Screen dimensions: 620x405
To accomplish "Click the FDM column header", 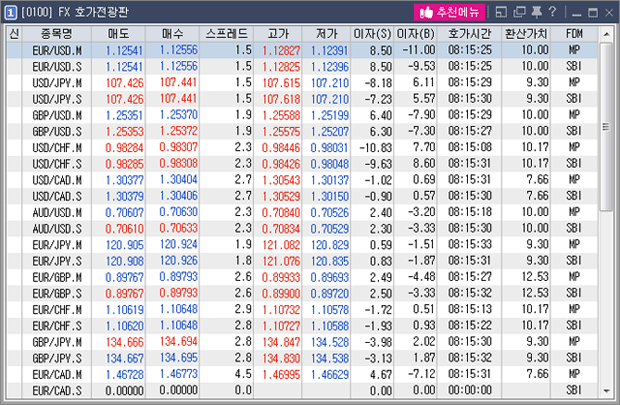I will pyautogui.click(x=574, y=34).
